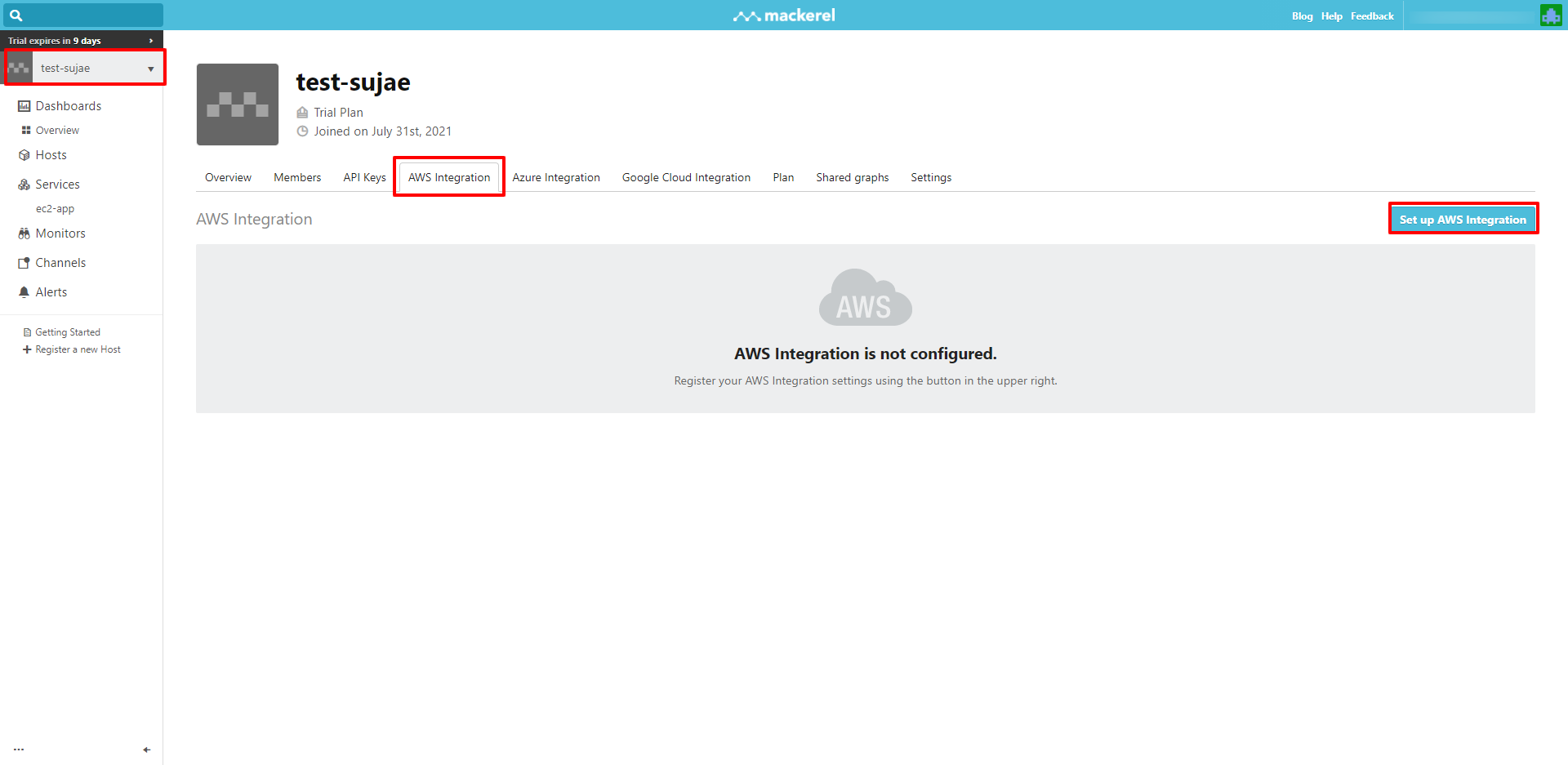Click the Set up AWS Integration button
The height and width of the screenshot is (765, 1568).
pyautogui.click(x=1463, y=219)
